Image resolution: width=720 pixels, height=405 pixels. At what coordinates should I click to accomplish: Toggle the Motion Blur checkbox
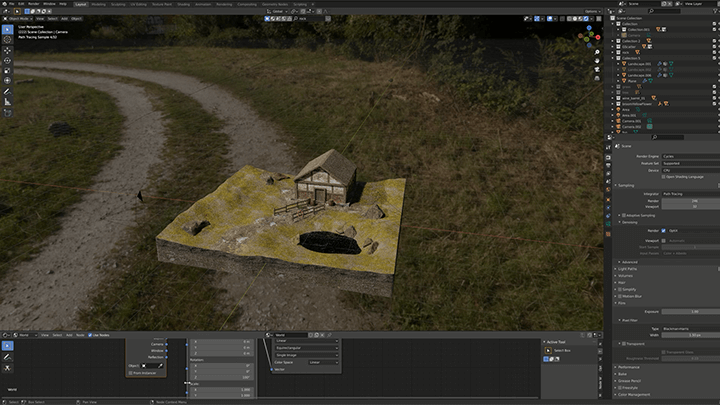pyautogui.click(x=620, y=297)
